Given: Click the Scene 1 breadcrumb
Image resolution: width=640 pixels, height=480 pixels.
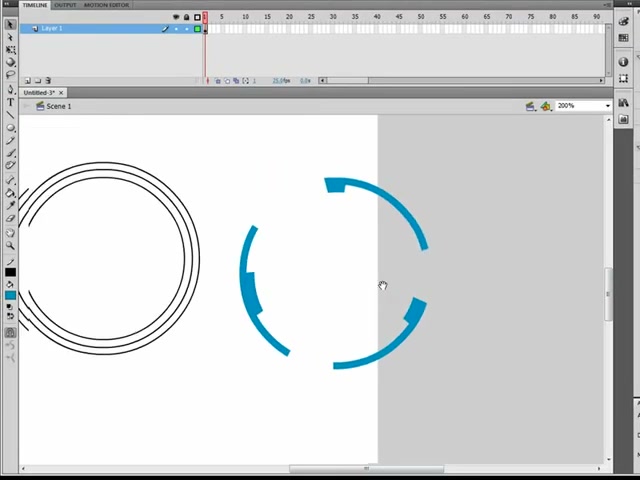Looking at the screenshot, I should click(53, 106).
